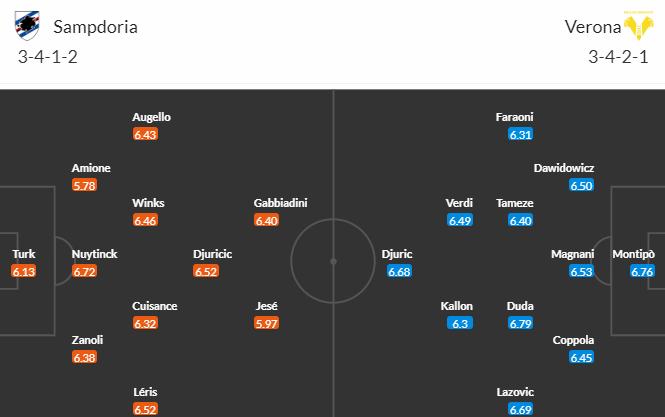Select Verdi's 6.49 rating badge
Viewport: 665px width, 417px height.
[460, 220]
